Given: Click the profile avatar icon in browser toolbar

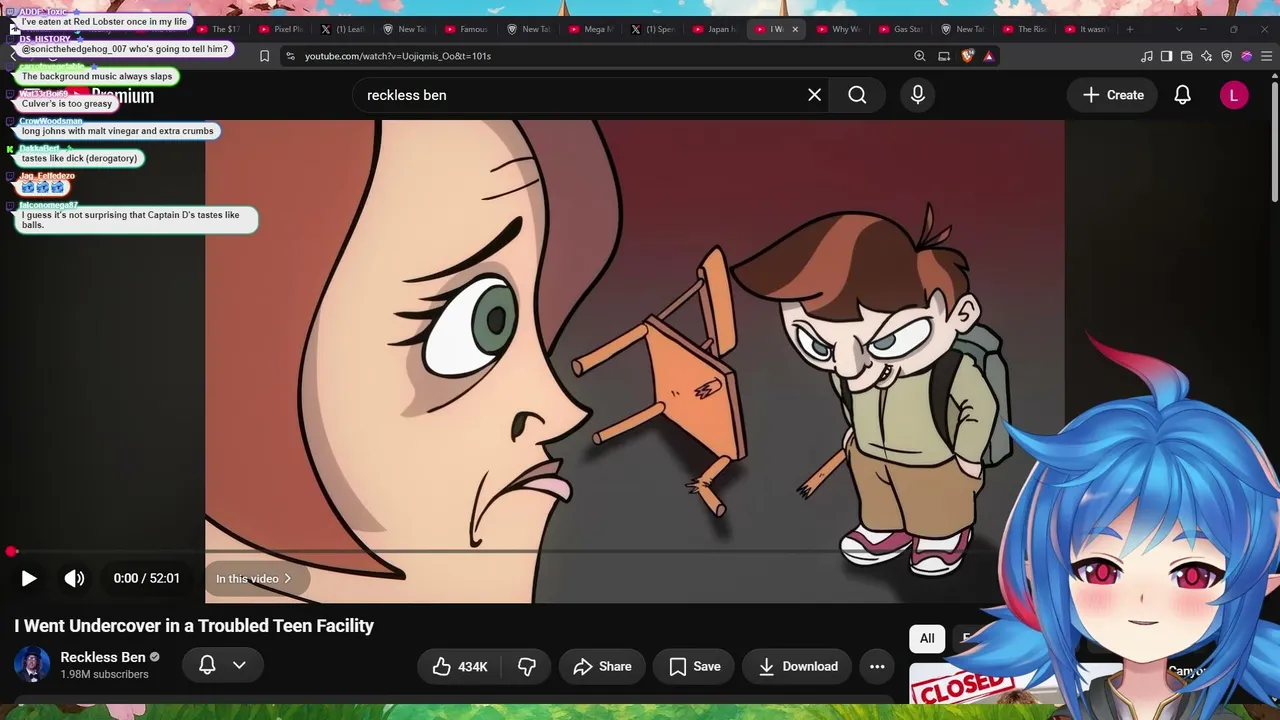Looking at the screenshot, I should [1246, 56].
